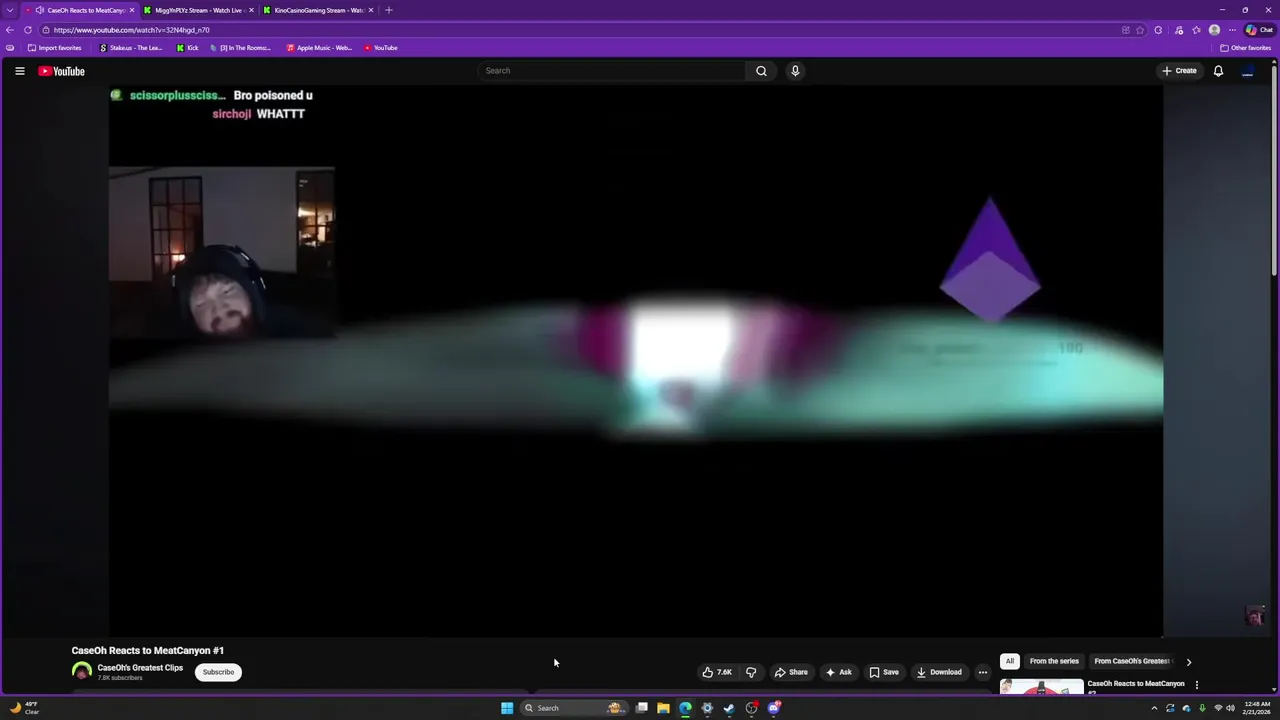
Task: Go to YouTube home via logo
Action: coord(61,71)
